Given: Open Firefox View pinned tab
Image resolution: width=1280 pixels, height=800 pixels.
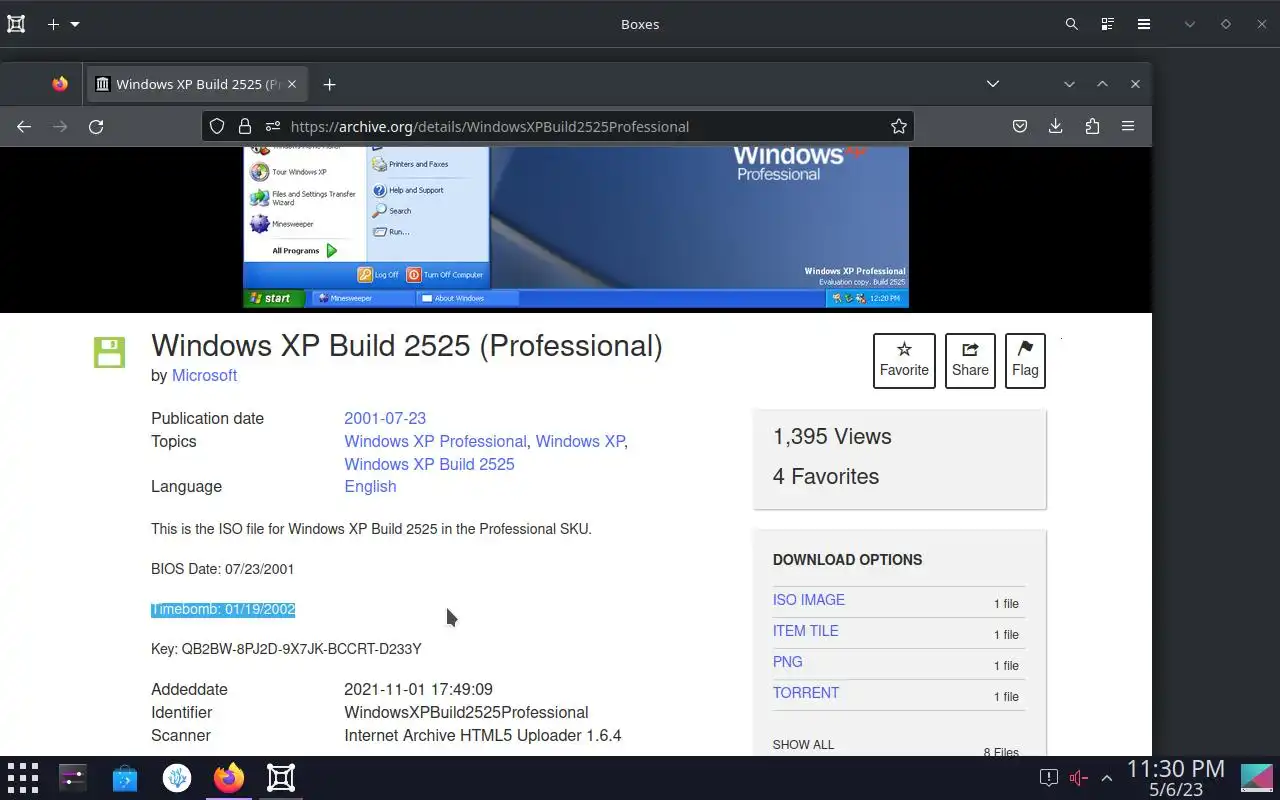Looking at the screenshot, I should 60,84.
